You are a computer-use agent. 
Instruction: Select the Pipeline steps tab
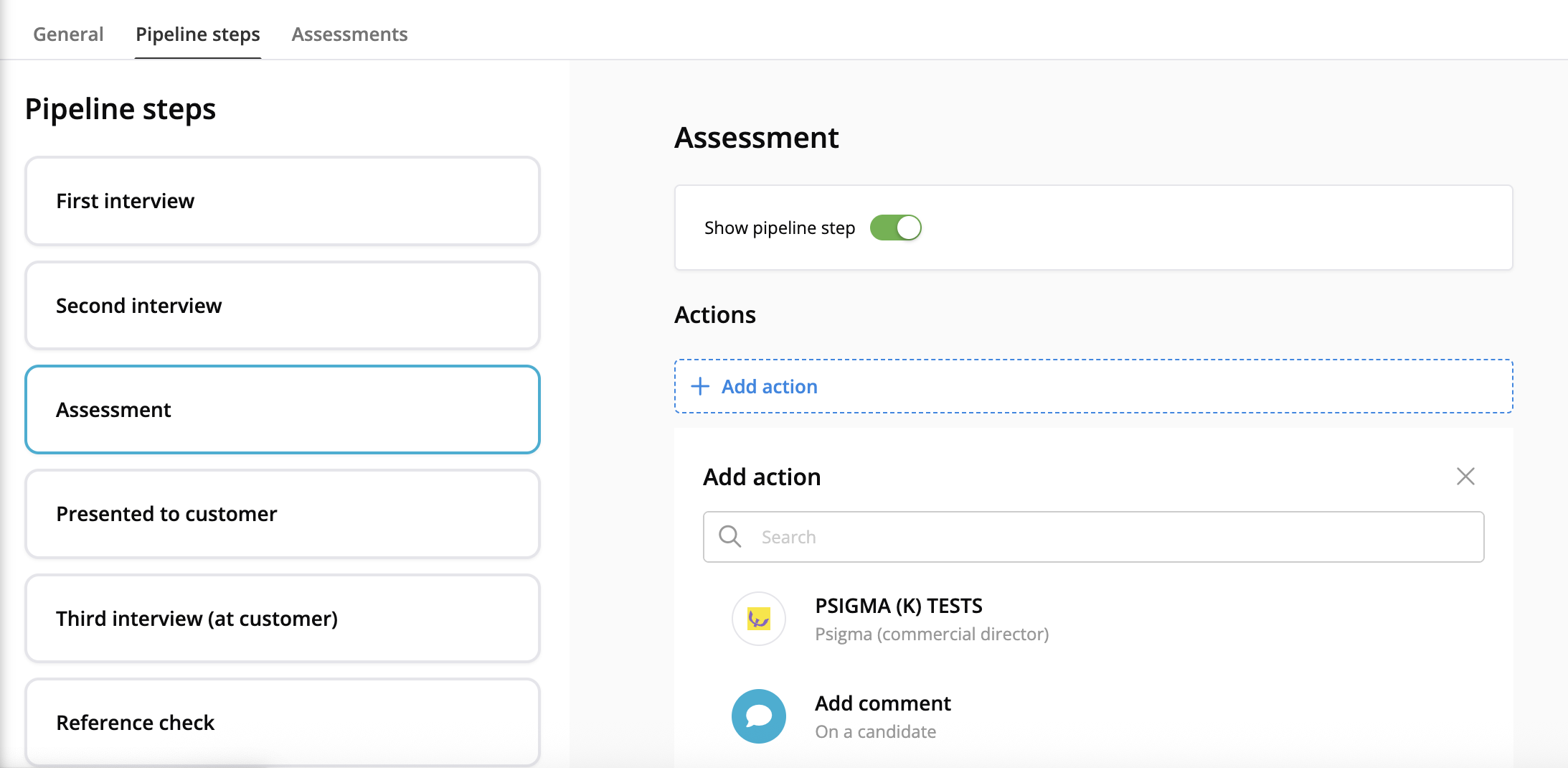pyautogui.click(x=197, y=34)
